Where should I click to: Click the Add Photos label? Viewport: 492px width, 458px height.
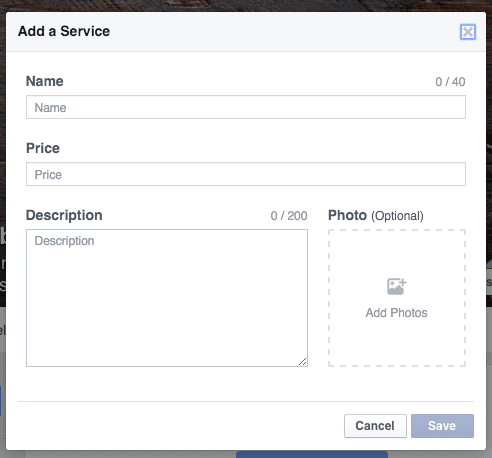[396, 313]
